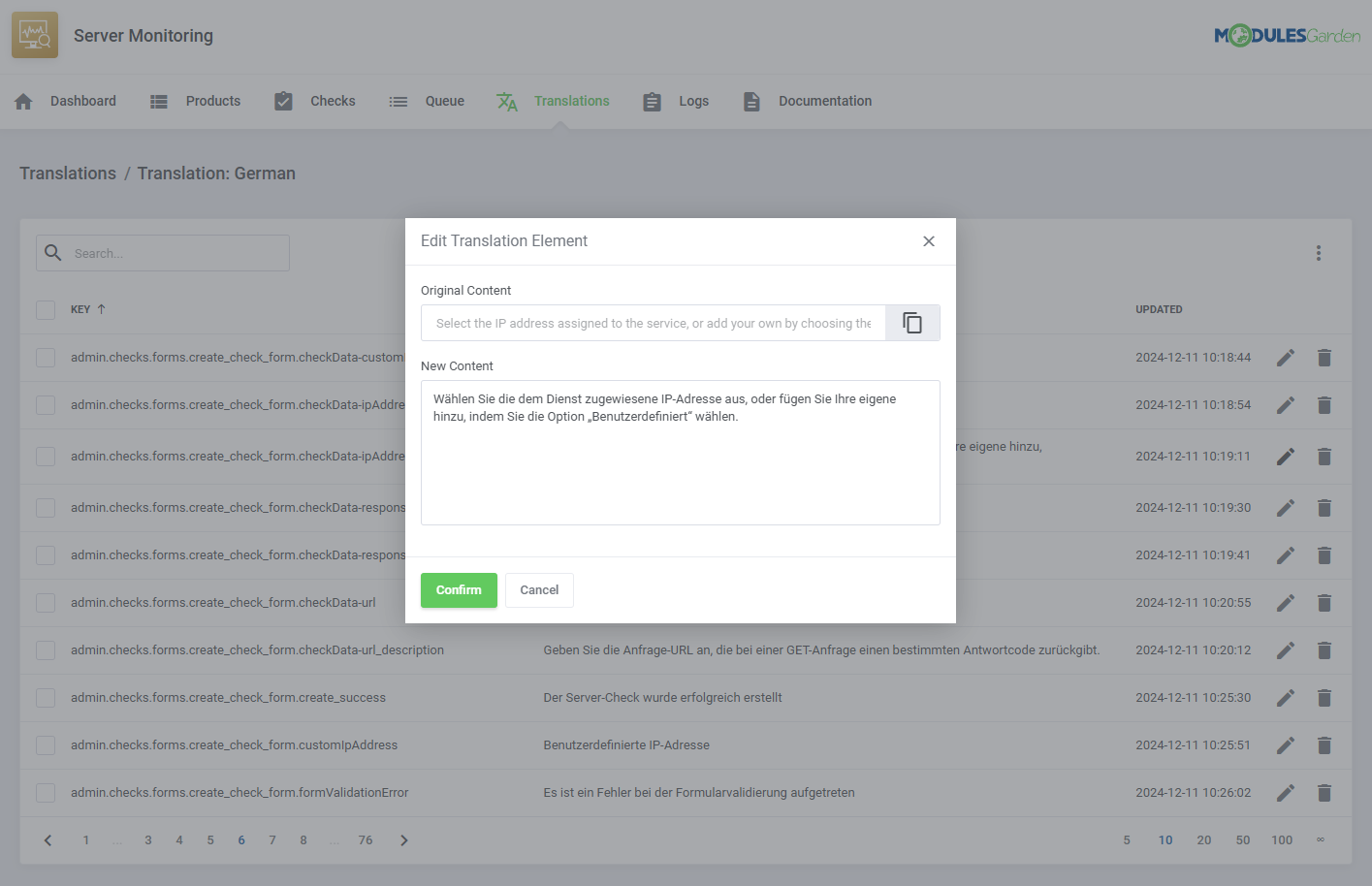1372x886 pixels.
Task: Open the Queue section icon
Action: point(398,100)
